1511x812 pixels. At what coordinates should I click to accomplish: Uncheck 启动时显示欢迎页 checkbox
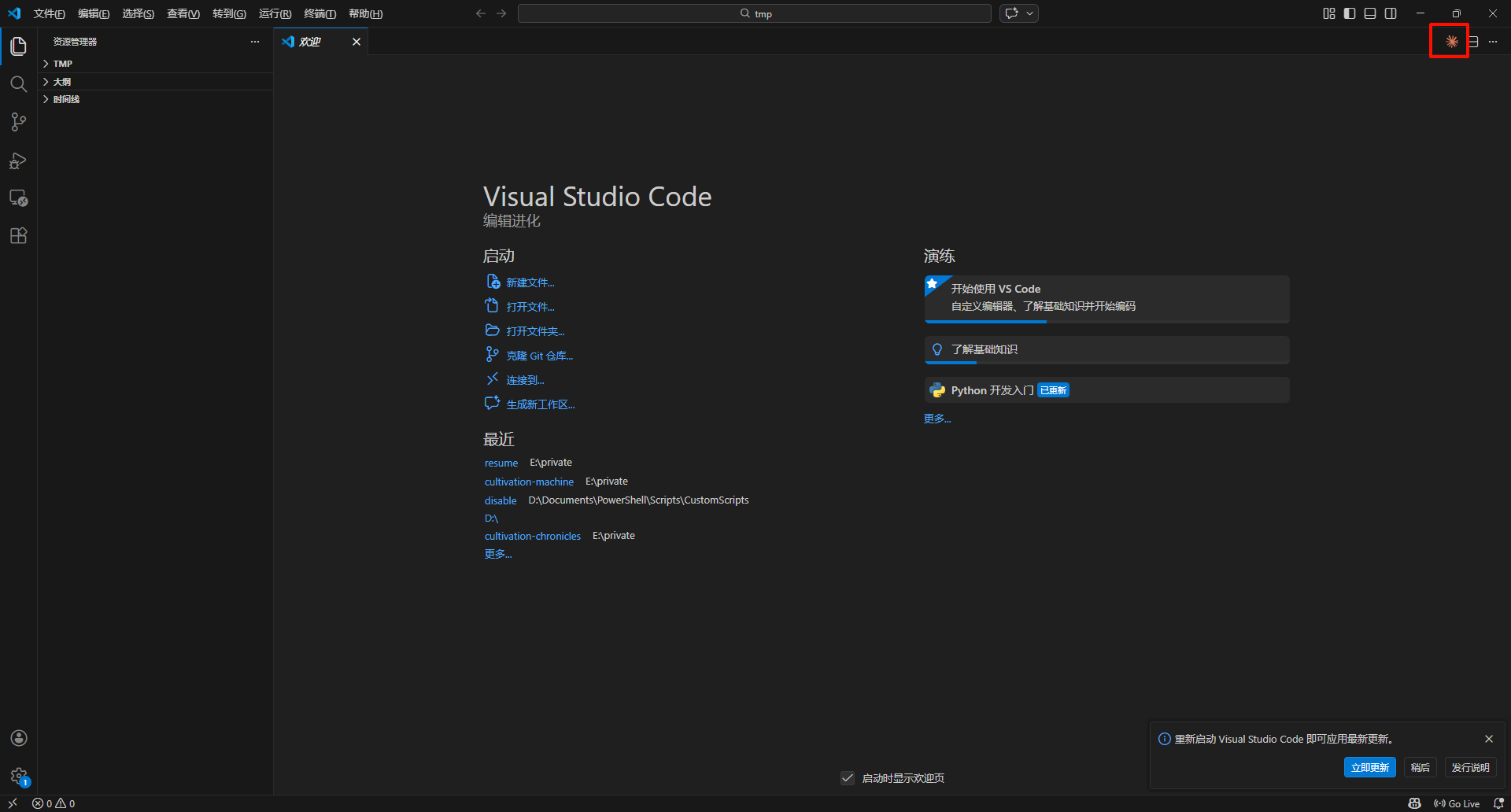848,778
